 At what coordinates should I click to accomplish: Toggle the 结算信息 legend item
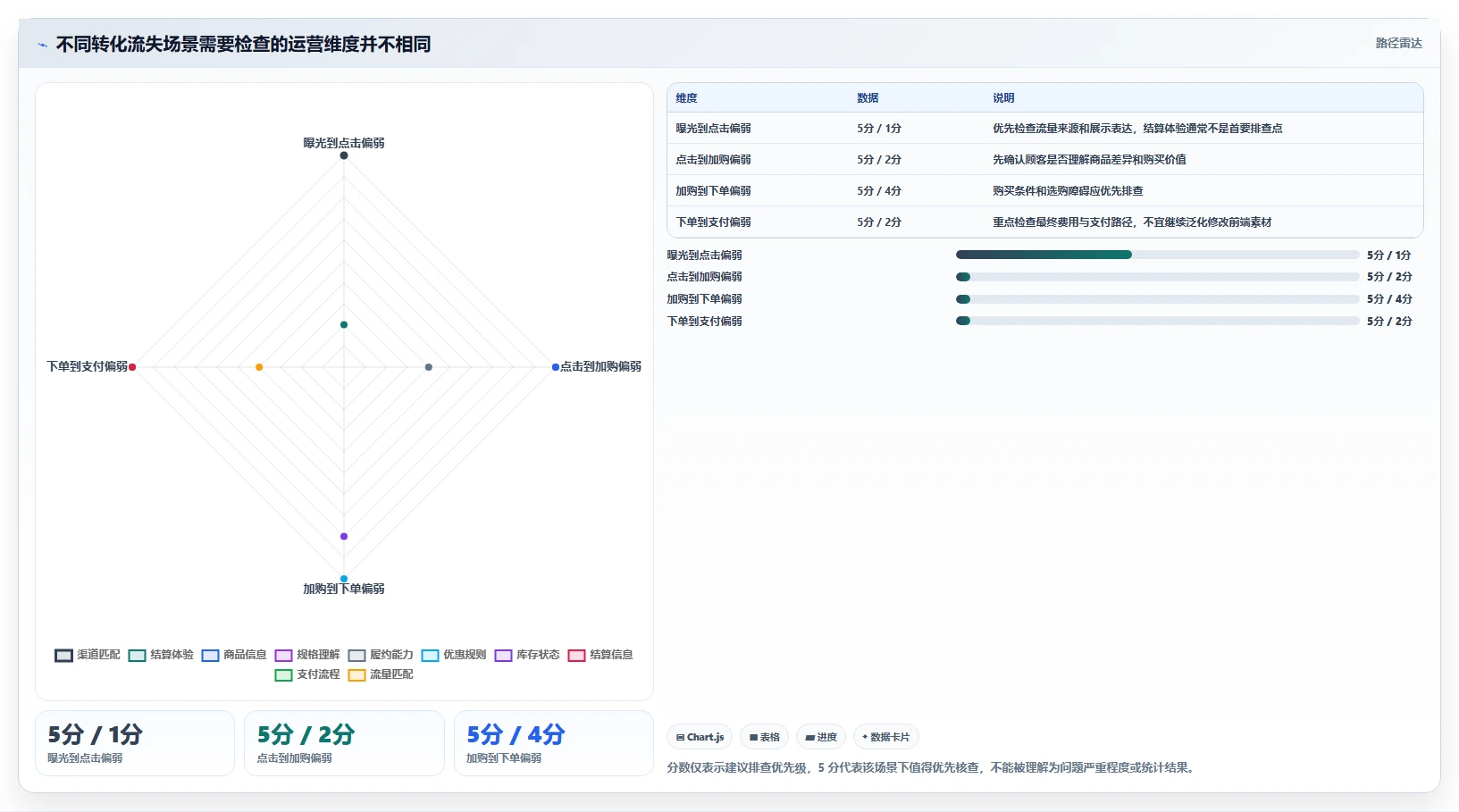[x=600, y=655]
